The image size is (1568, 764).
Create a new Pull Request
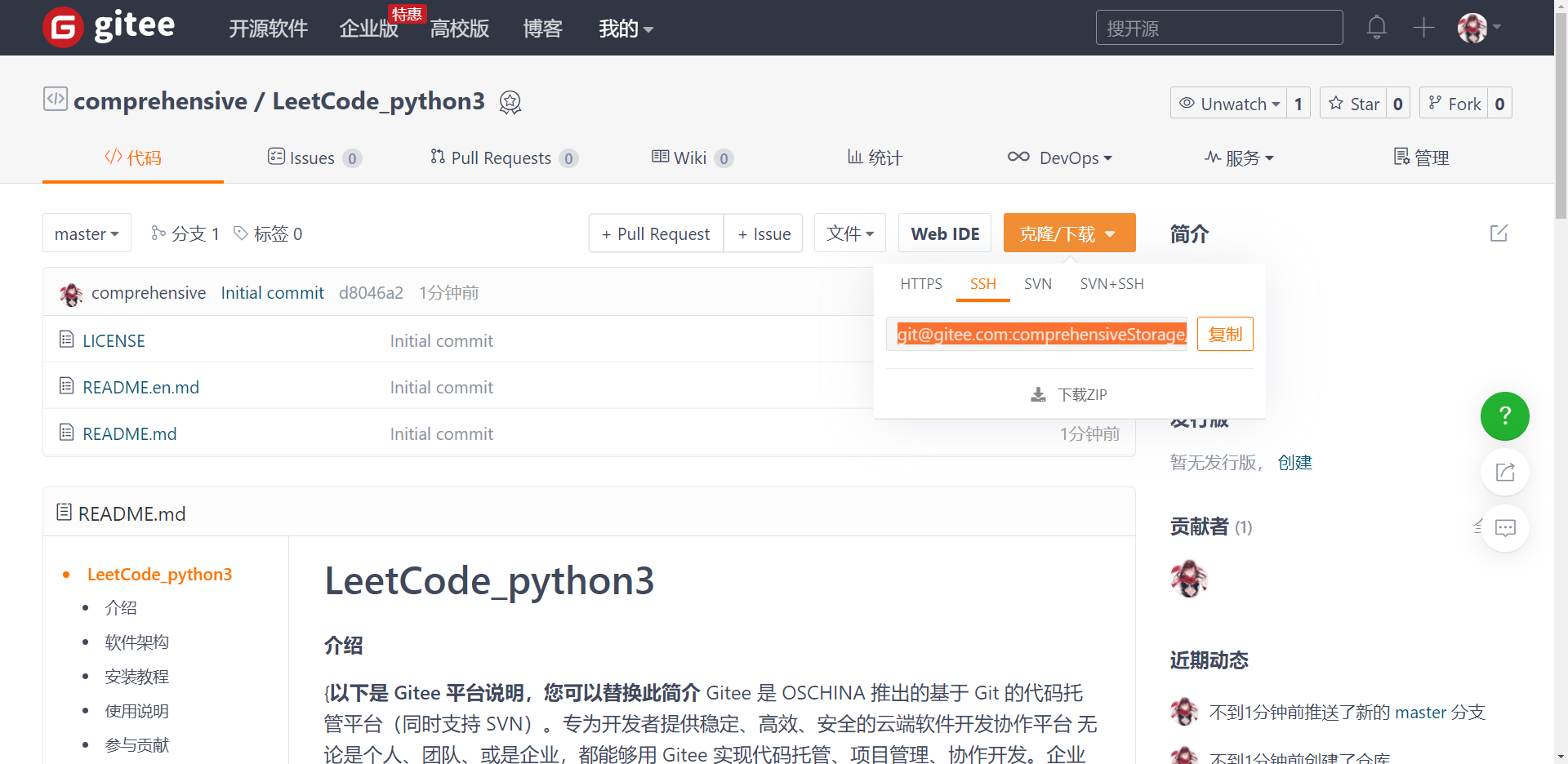tap(656, 233)
